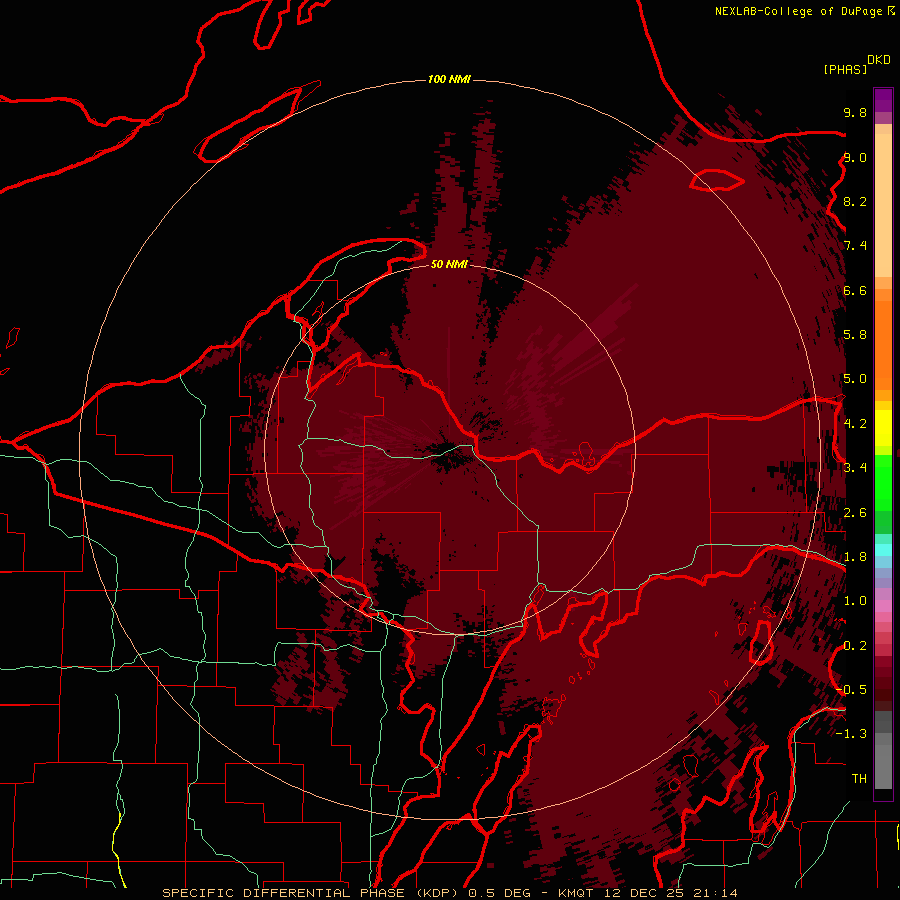The width and height of the screenshot is (900, 900).
Task: Click the TH label on color scale
Action: point(859,778)
